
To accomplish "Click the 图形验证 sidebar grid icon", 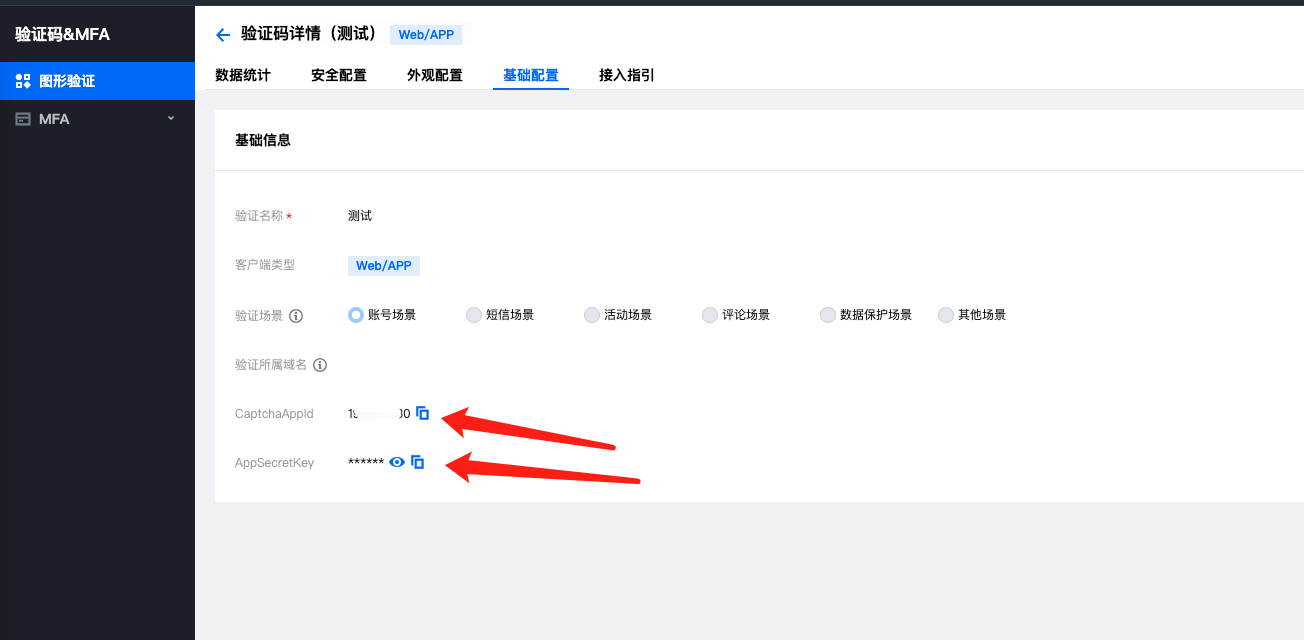I will pos(23,81).
